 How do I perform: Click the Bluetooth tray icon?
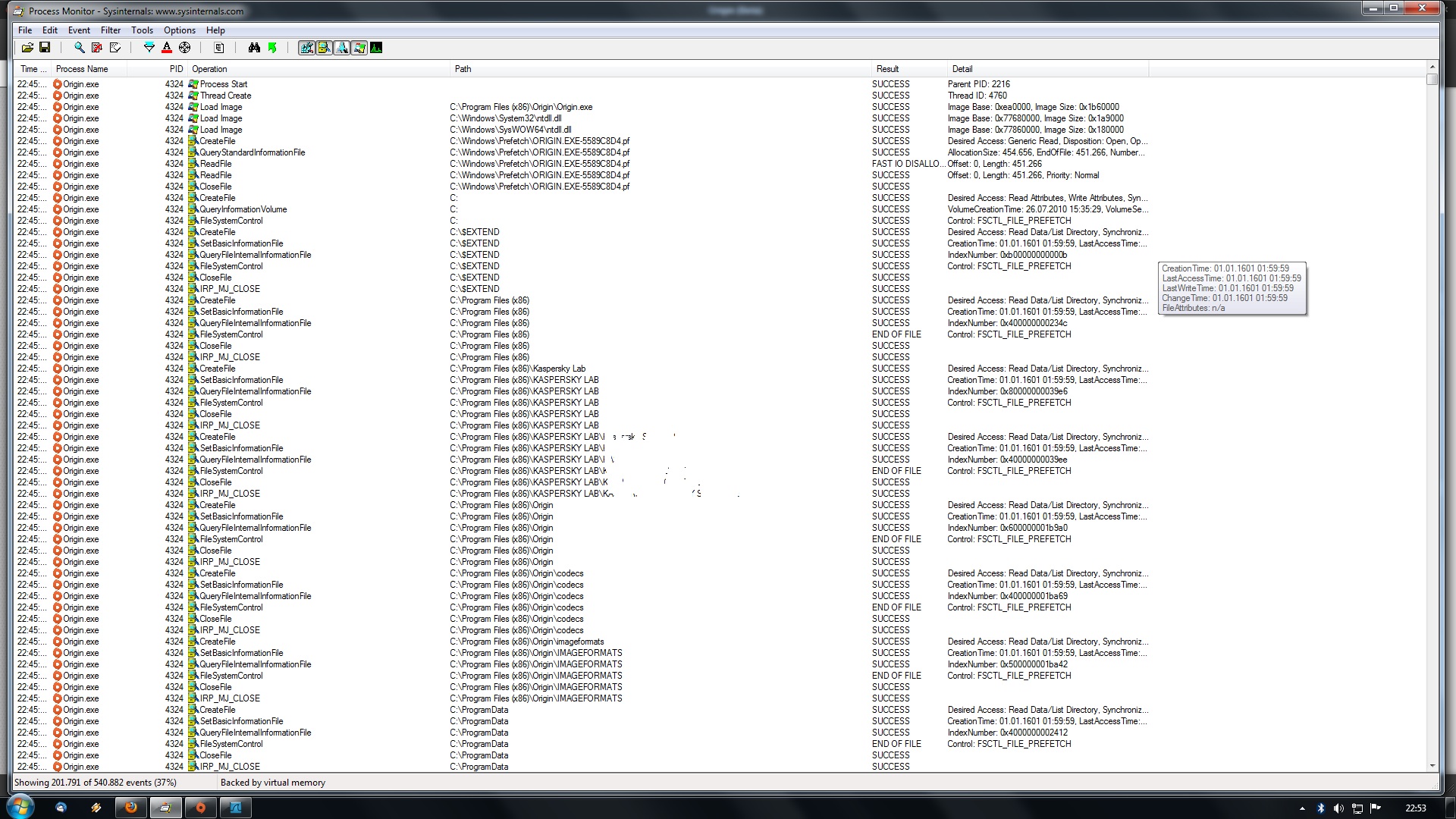(1320, 808)
